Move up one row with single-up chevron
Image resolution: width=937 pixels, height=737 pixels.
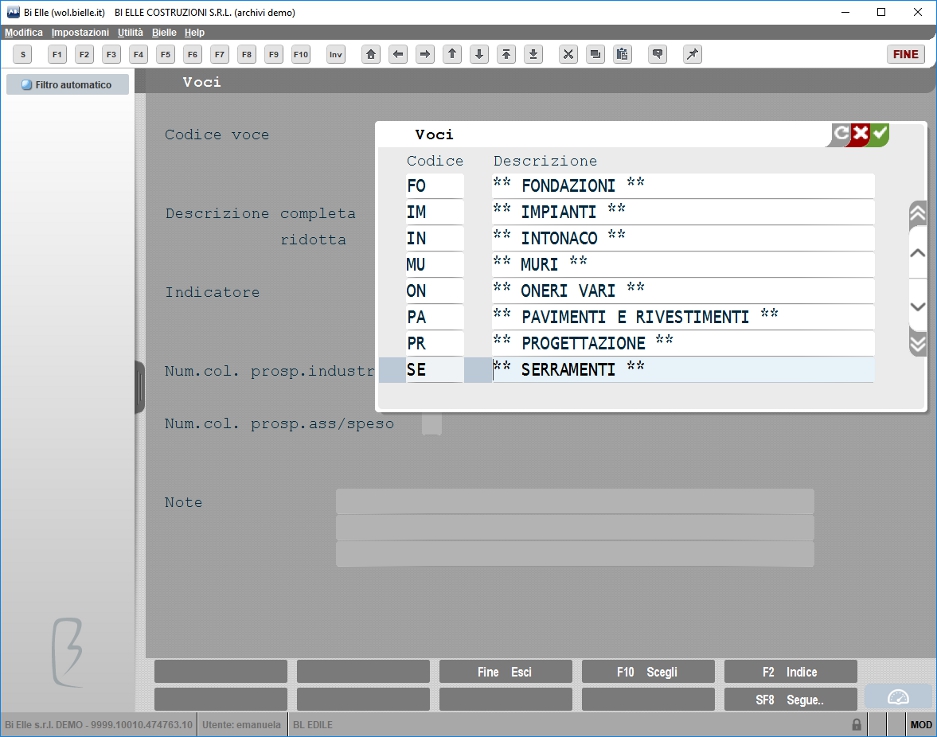pos(917,253)
